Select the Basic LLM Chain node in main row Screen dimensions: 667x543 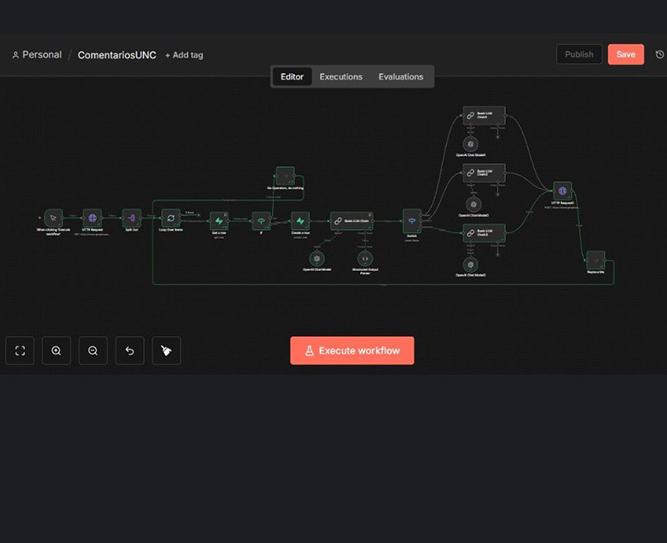352,221
